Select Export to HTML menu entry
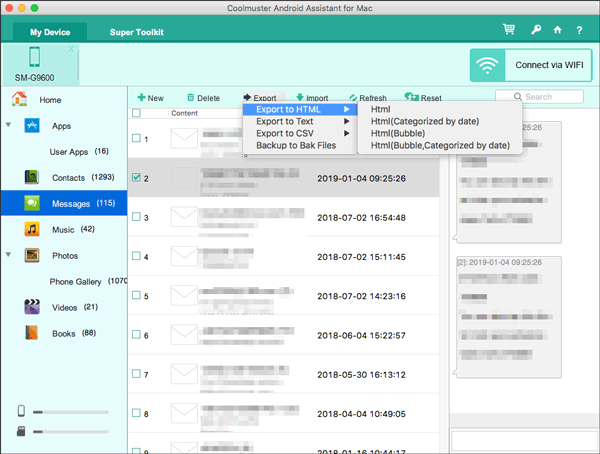 click(300, 109)
